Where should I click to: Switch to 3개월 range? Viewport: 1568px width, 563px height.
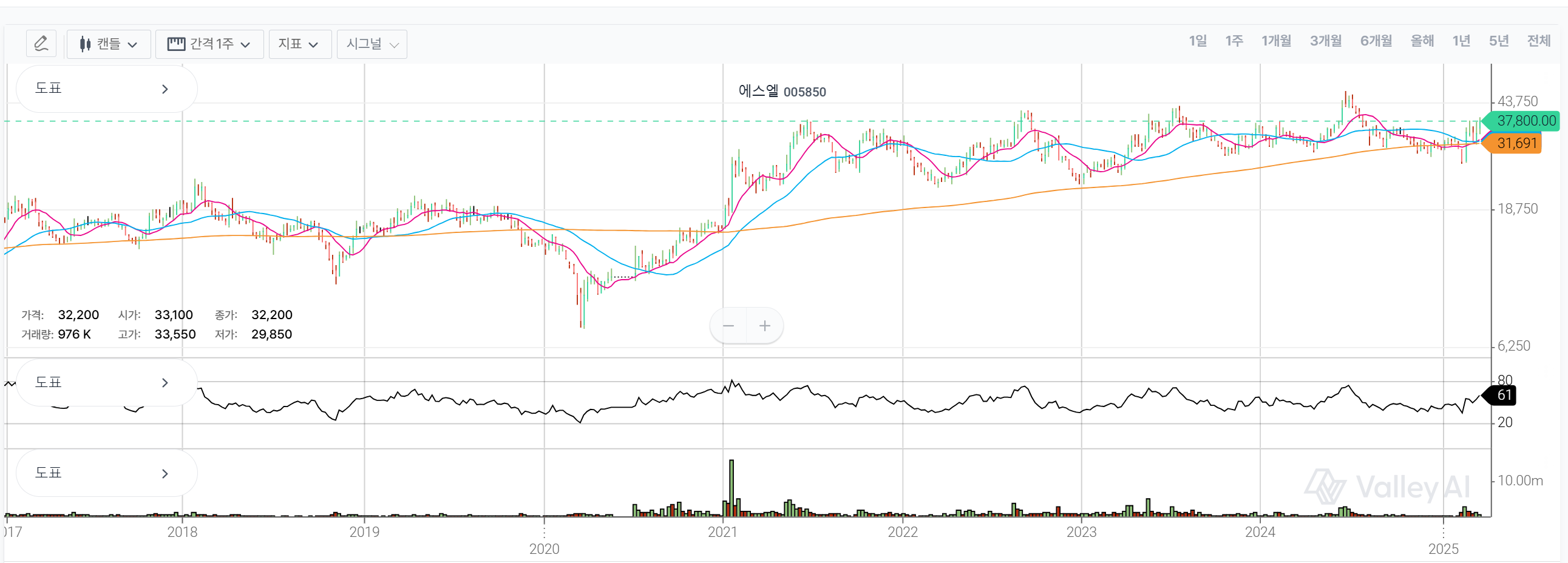[1325, 41]
